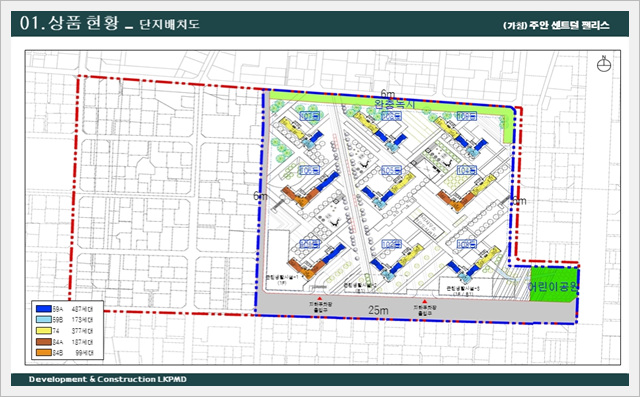
Task: Select the yellow 74 legend swatch
Action: coord(44,331)
